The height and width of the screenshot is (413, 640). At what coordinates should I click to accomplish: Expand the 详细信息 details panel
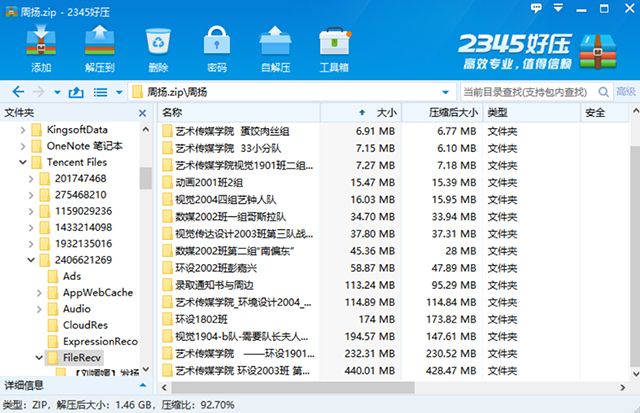coord(145,385)
